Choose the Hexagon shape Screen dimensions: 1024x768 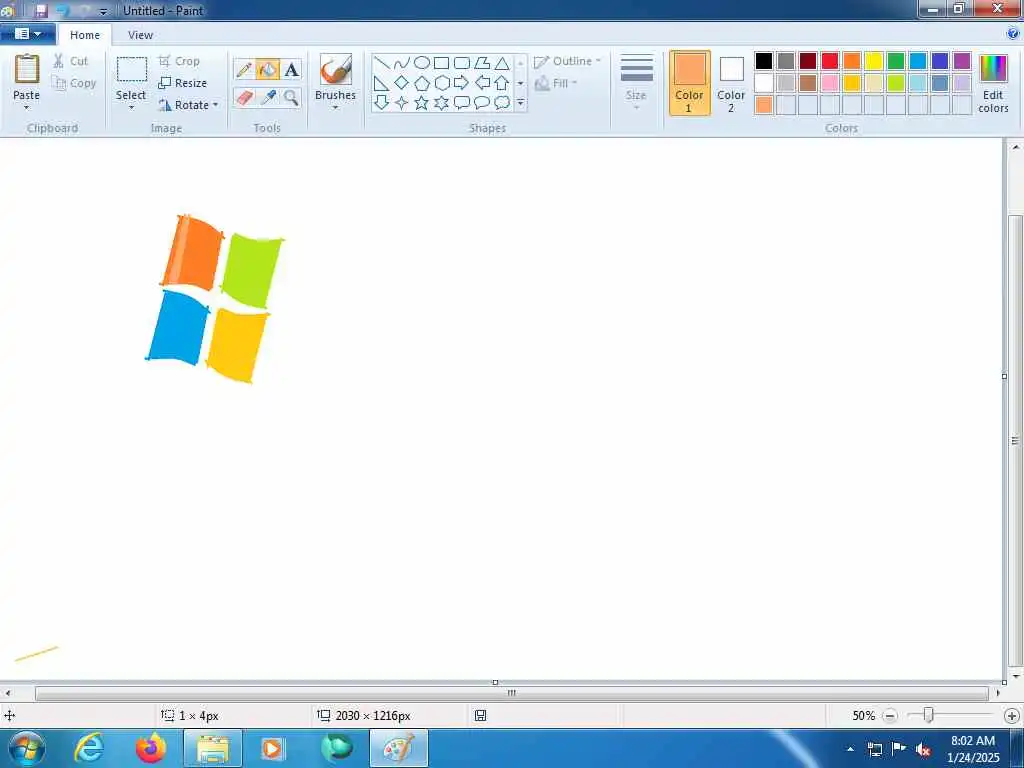[x=441, y=83]
